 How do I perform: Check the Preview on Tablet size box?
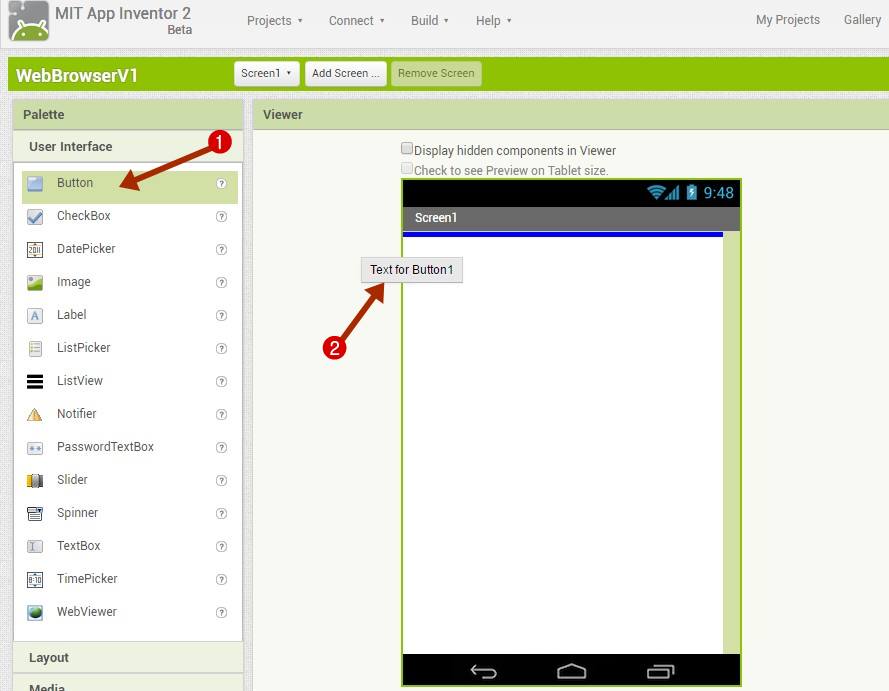407,168
